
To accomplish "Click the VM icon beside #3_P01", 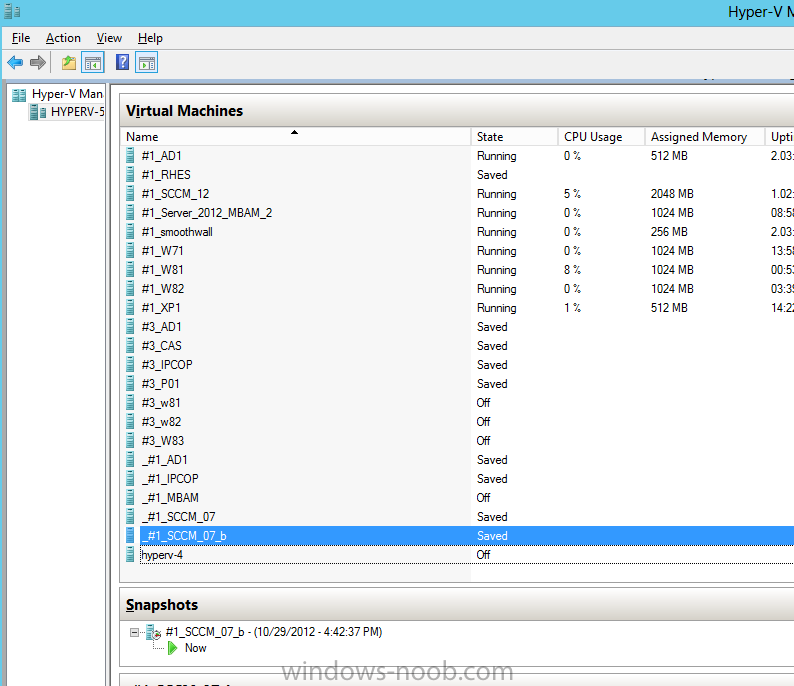I will 130,383.
